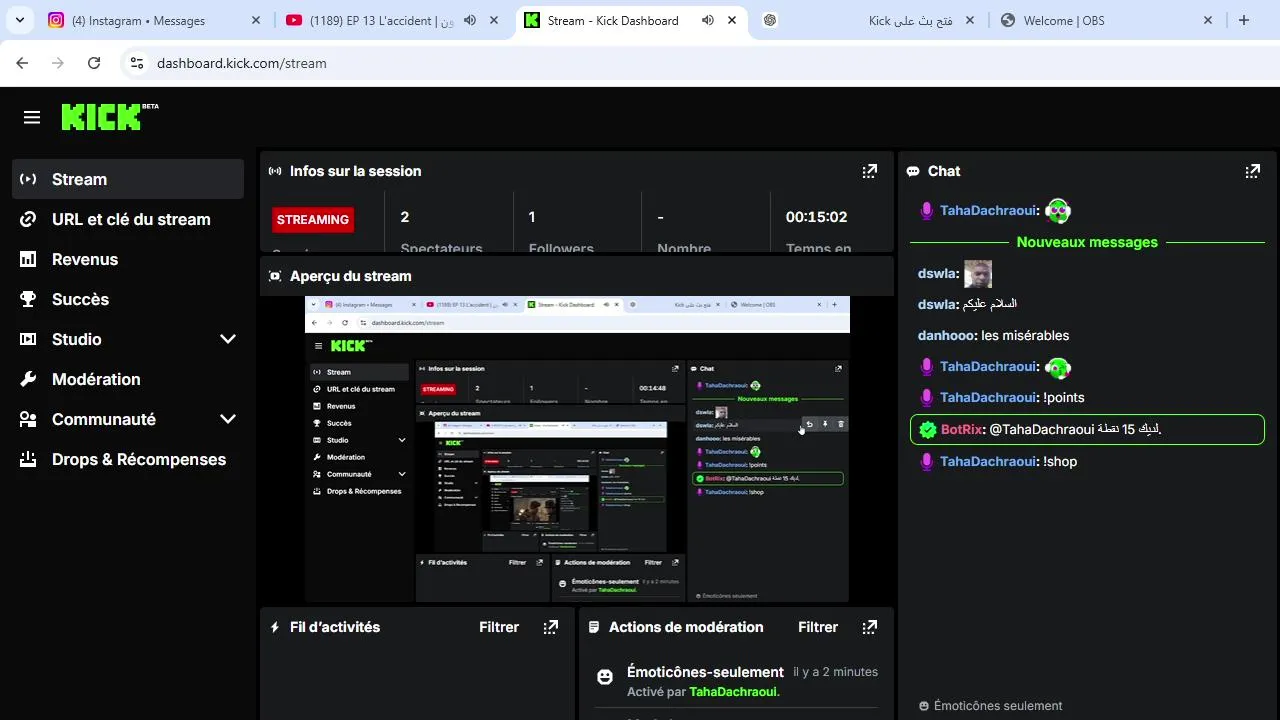Filter the Actions de modération list
This screenshot has height=720, width=1280.
(x=818, y=627)
